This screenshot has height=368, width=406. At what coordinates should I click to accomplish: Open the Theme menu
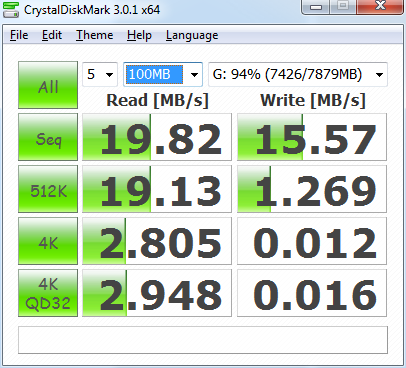coord(94,35)
